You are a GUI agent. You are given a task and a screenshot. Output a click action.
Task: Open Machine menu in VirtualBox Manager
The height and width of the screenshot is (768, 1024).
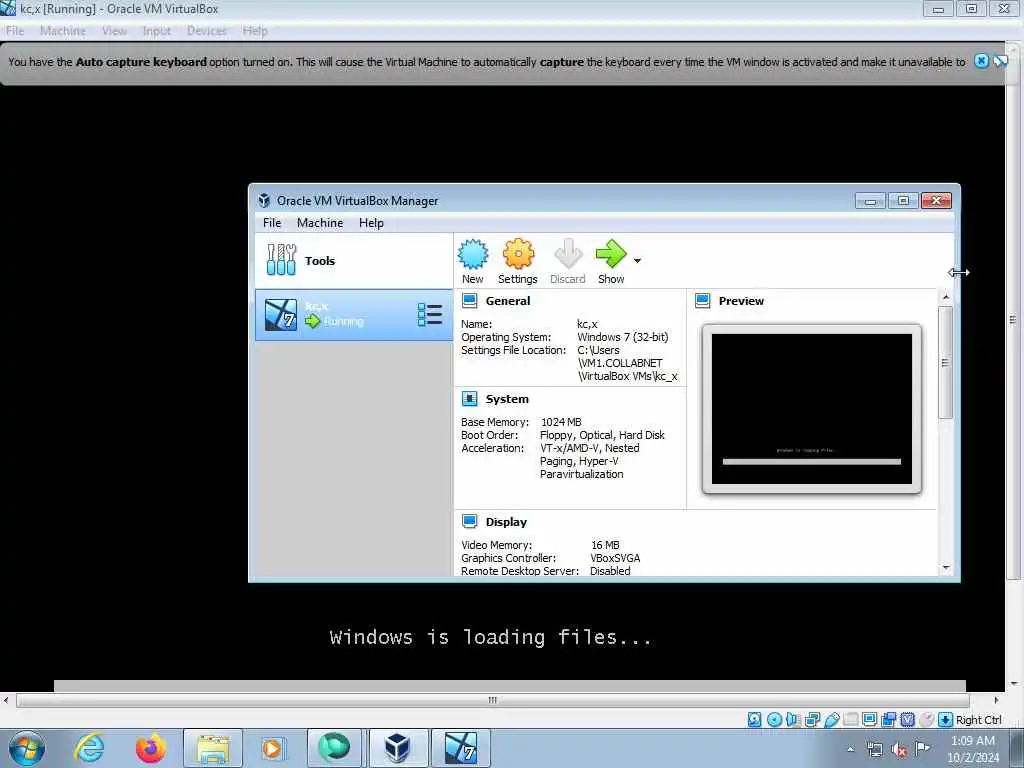pyautogui.click(x=320, y=223)
